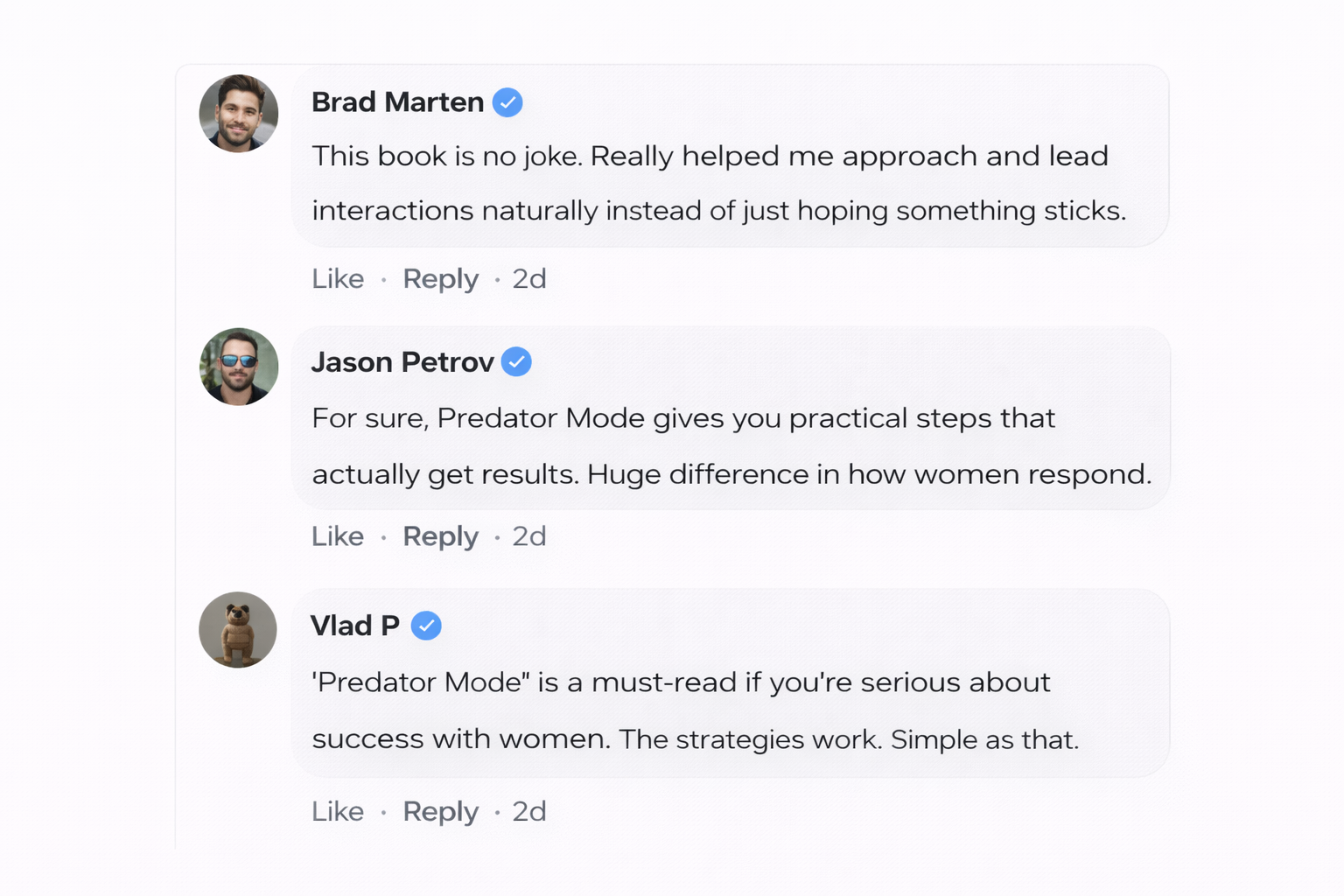The height and width of the screenshot is (896, 1344).
Task: Visit the Jason Petrov profile name link
Action: point(402,362)
